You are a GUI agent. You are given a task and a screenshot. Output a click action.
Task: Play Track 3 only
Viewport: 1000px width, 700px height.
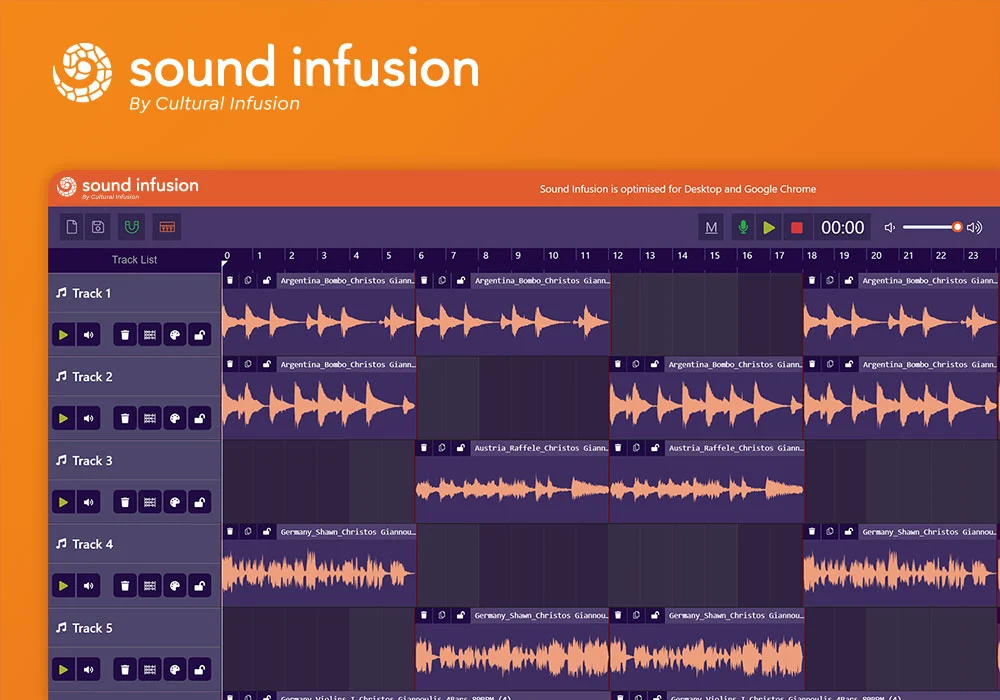click(63, 502)
